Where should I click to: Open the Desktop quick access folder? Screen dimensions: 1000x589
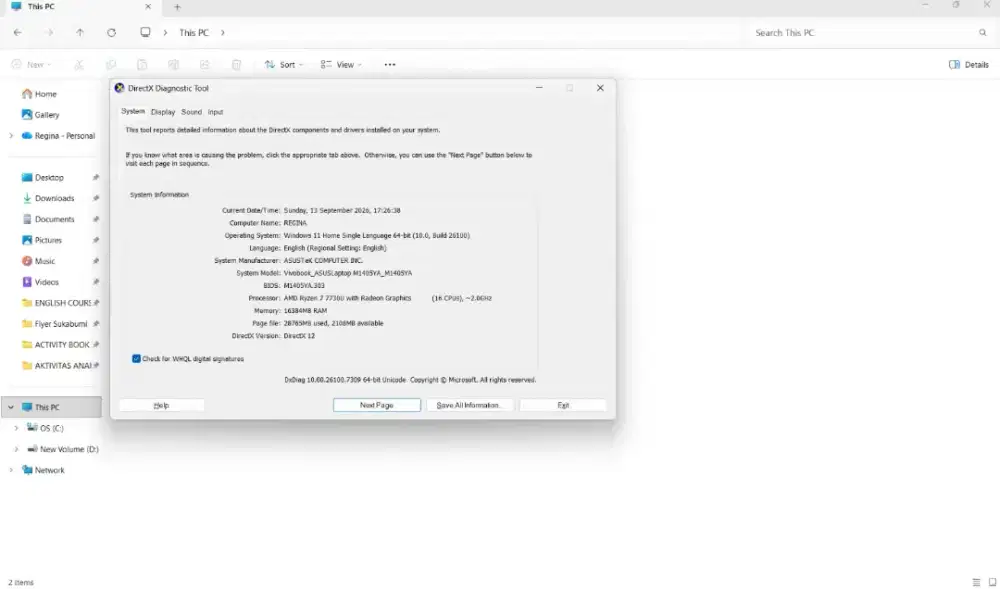tap(51, 177)
